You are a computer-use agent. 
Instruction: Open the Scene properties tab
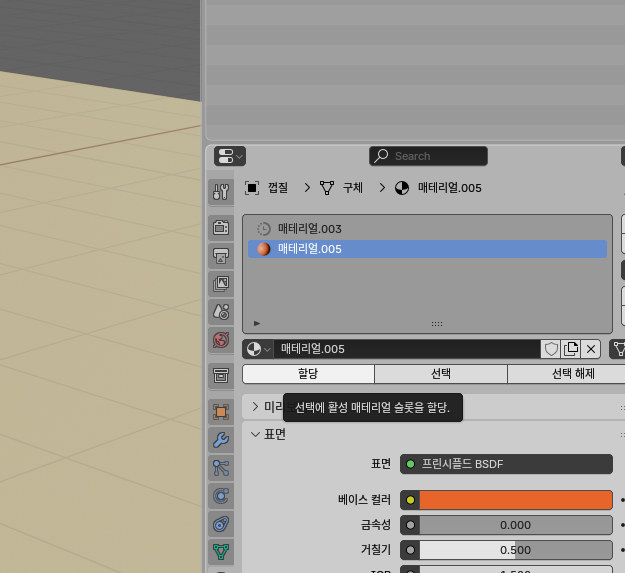[221, 312]
